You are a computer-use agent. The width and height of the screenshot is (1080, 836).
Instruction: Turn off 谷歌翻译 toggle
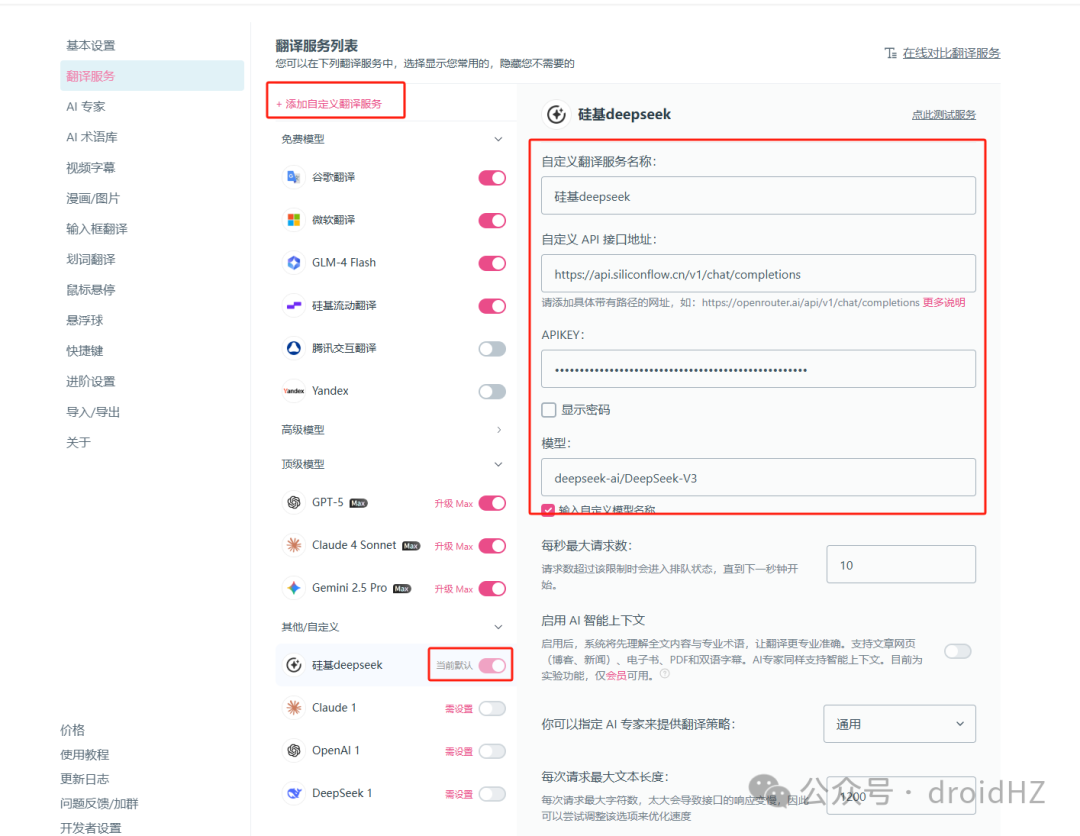coord(492,178)
